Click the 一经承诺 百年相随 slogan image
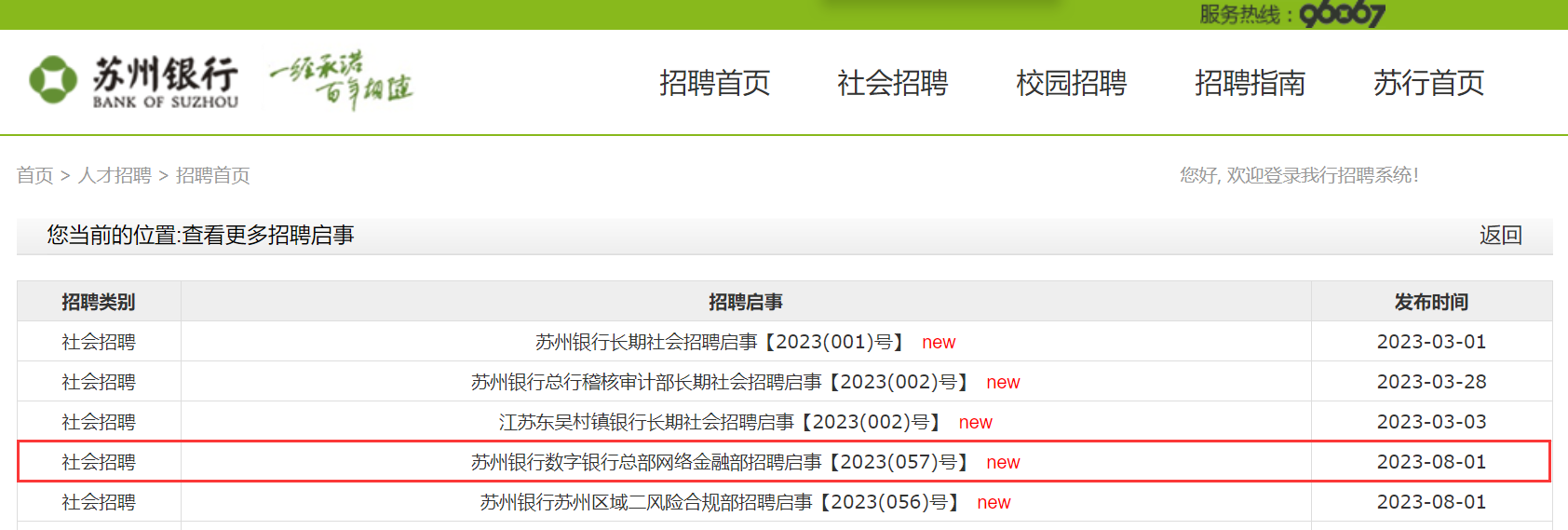1568x530 pixels. click(x=341, y=80)
